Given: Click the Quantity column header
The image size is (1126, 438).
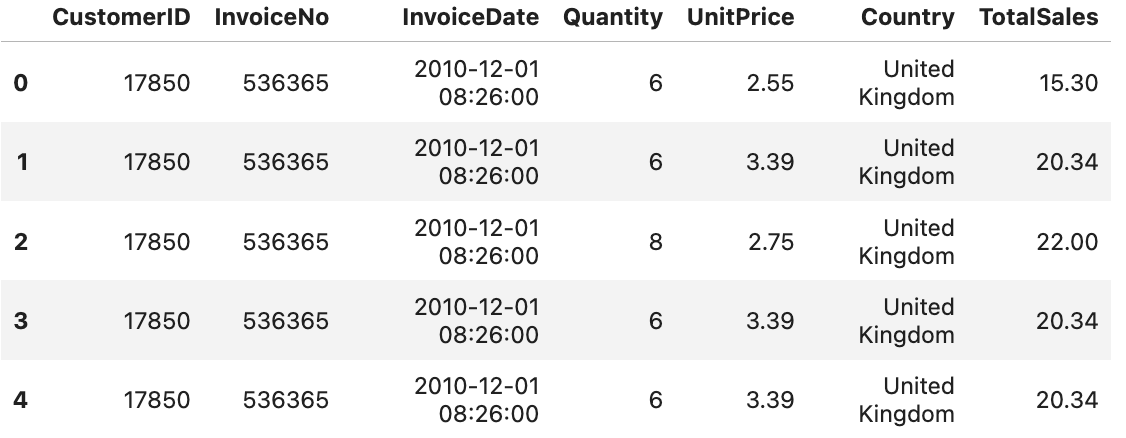Looking at the screenshot, I should pos(612,18).
